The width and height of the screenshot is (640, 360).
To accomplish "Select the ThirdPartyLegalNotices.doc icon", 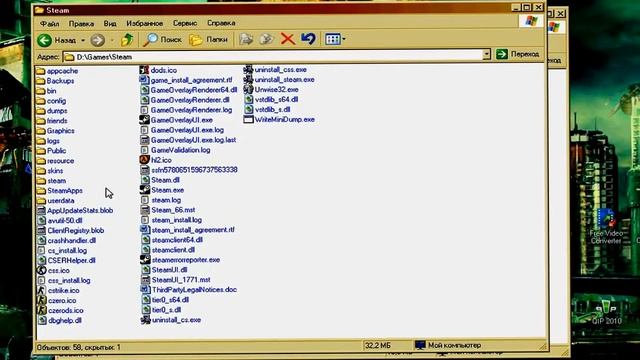I will tap(145, 289).
